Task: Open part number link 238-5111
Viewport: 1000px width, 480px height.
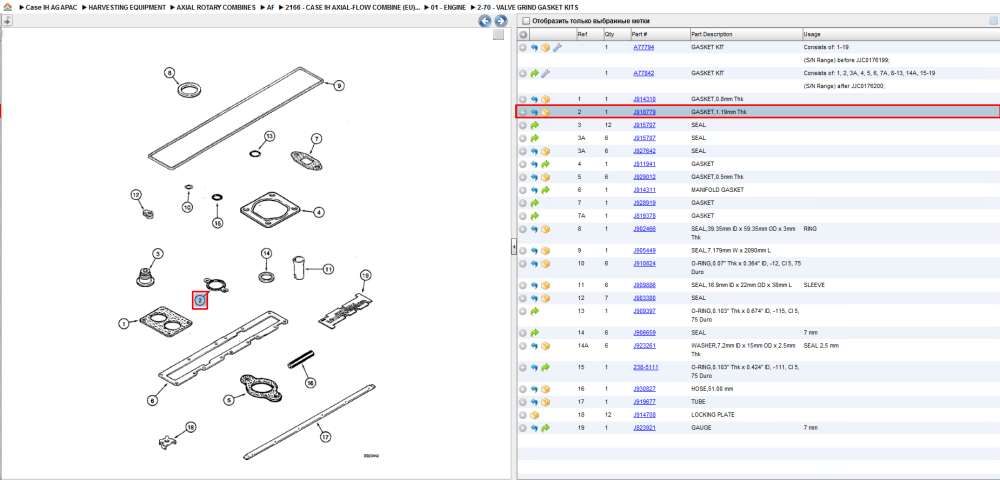Action: coord(645,367)
